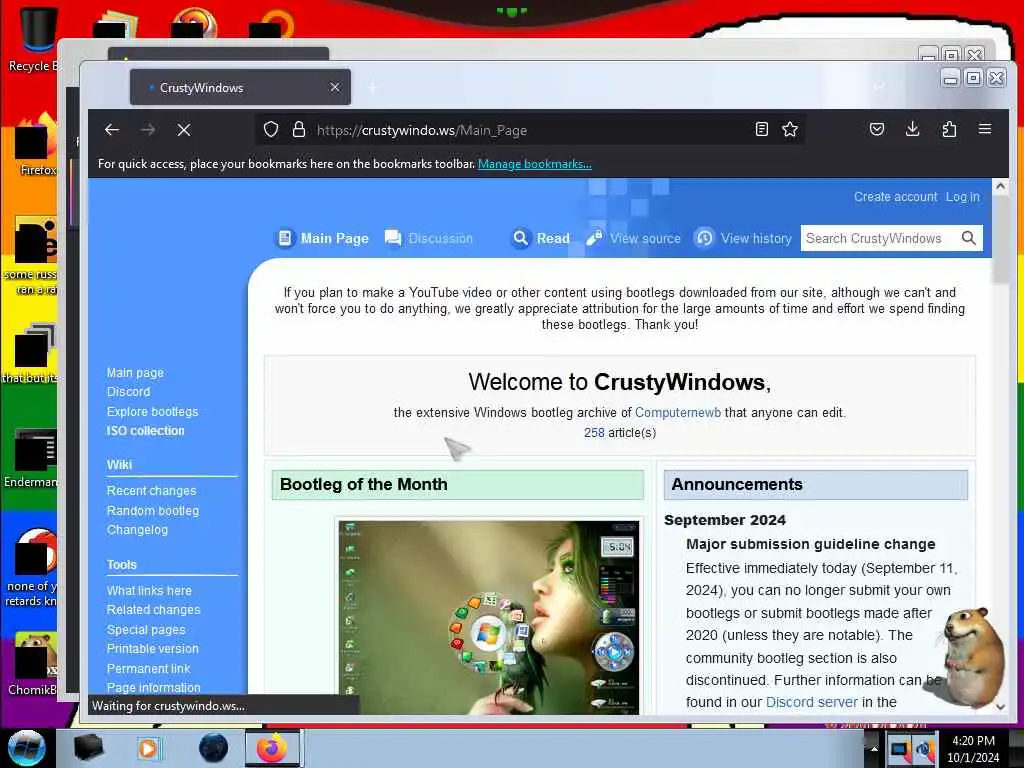Open the Changelog sidebar link
Screen dimensions: 1024x768
coord(137,530)
